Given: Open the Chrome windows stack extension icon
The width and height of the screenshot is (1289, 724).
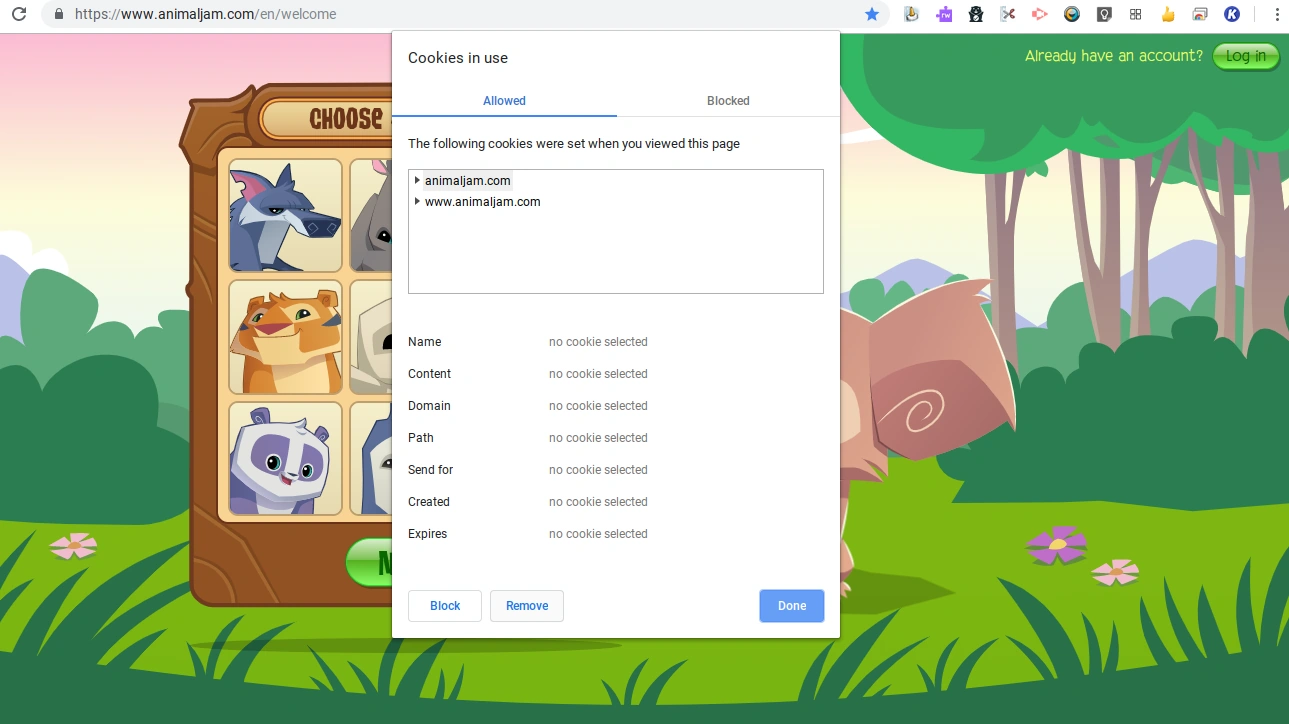Looking at the screenshot, I should [x=1200, y=15].
